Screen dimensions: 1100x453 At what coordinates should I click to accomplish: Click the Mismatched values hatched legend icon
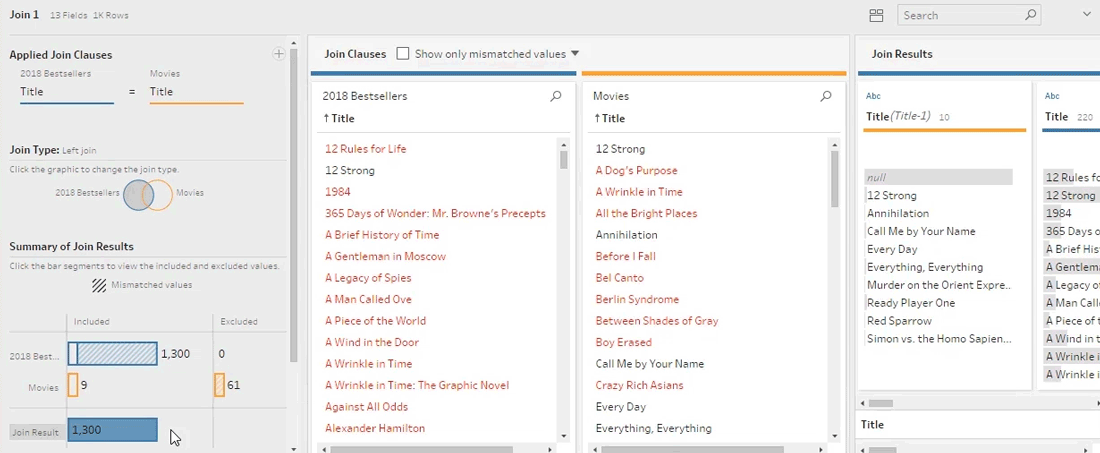coord(99,285)
